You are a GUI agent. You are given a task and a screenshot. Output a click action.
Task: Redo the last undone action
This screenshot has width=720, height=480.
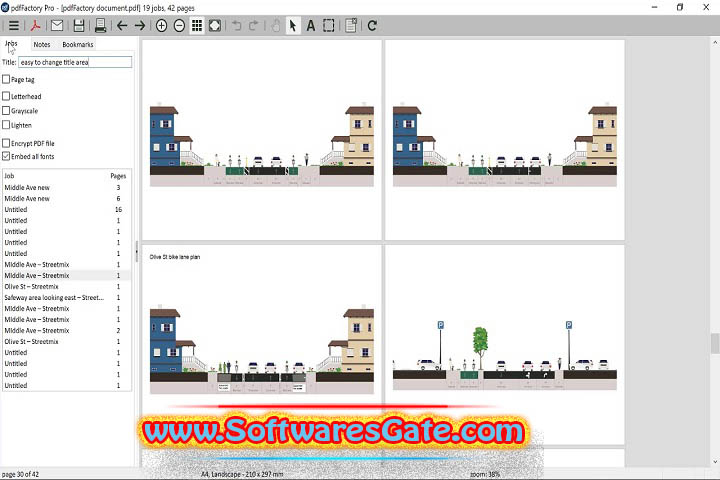coord(253,26)
